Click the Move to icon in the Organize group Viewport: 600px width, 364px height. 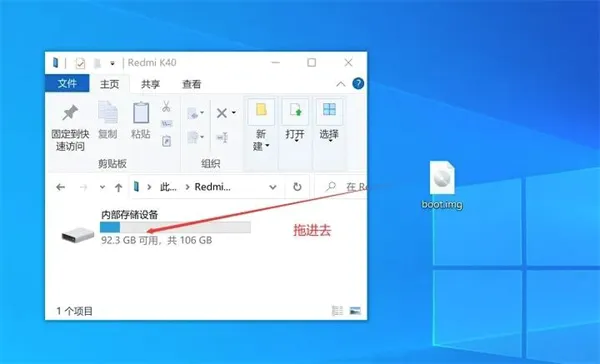point(192,113)
